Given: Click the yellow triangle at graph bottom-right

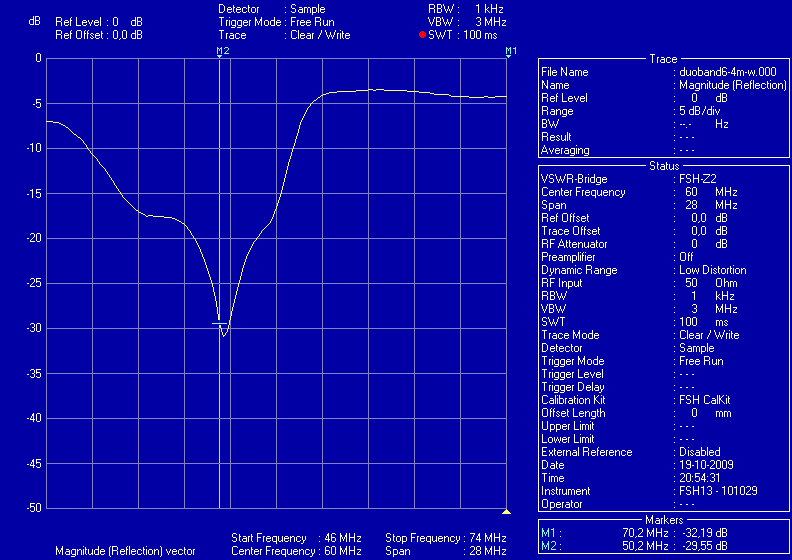Looking at the screenshot, I should [x=507, y=512].
